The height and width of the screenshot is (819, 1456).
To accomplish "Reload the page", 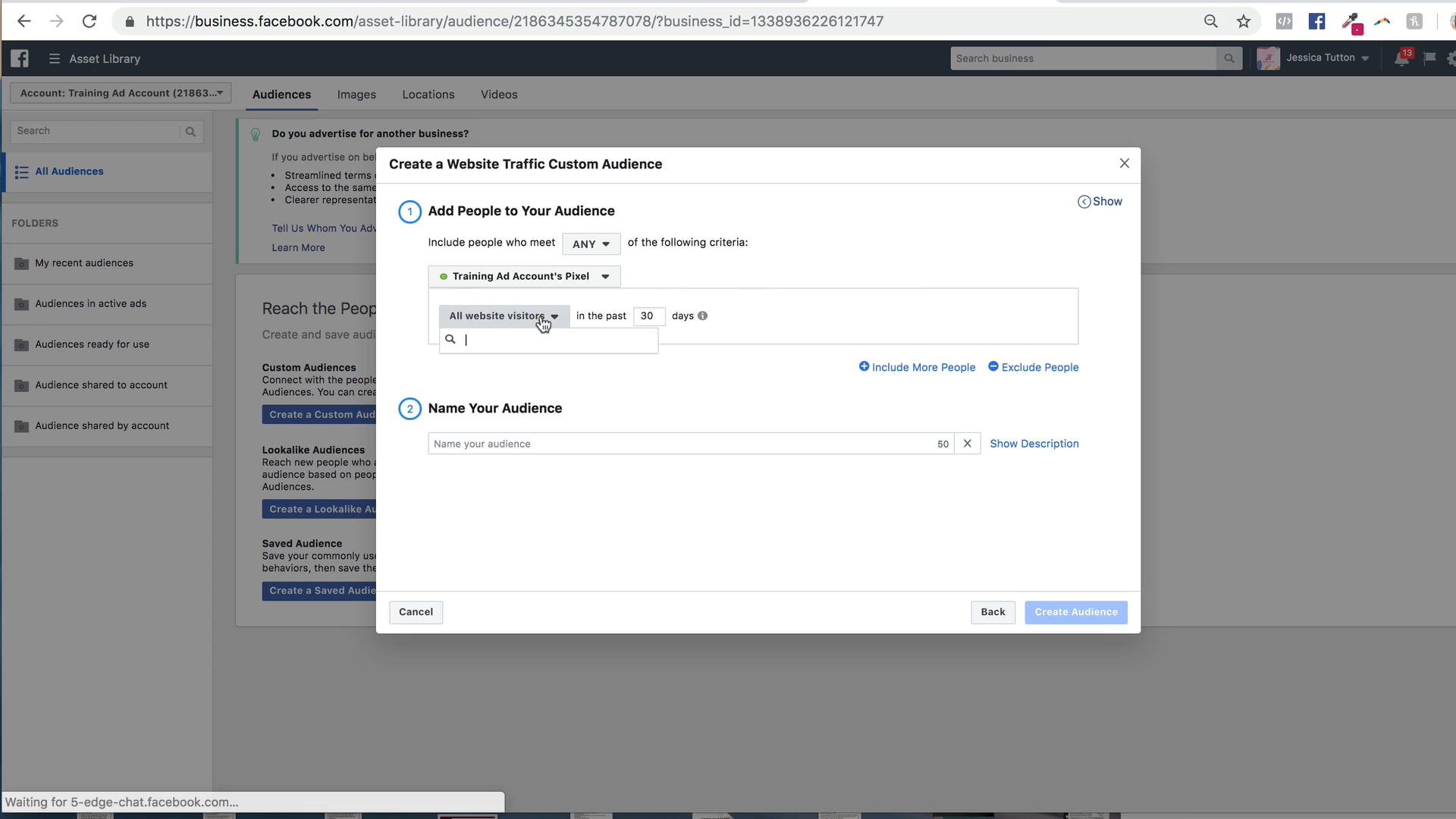I will 89,21.
